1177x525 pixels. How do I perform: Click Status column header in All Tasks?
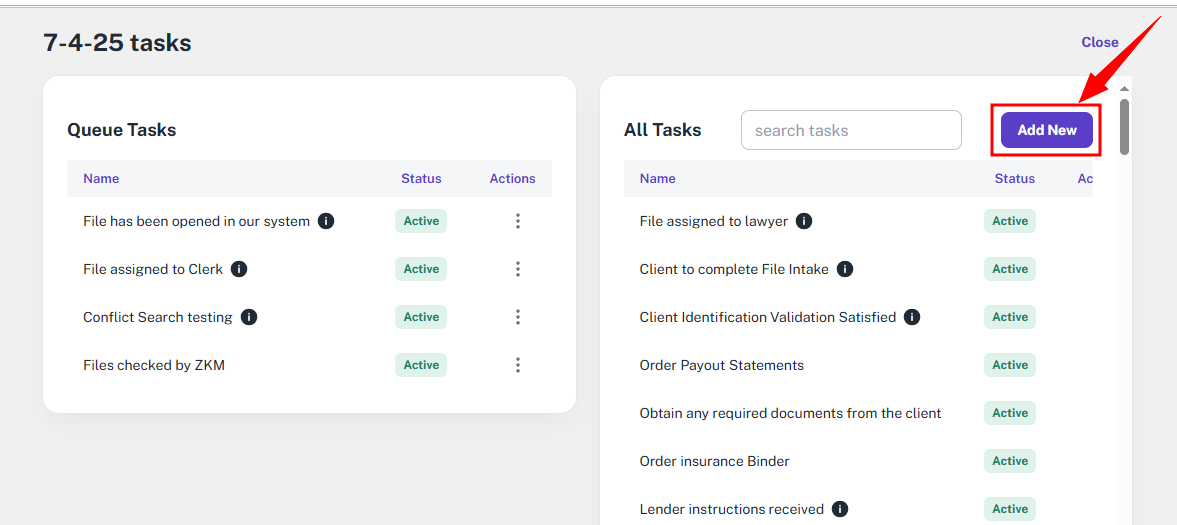pyautogui.click(x=1014, y=179)
